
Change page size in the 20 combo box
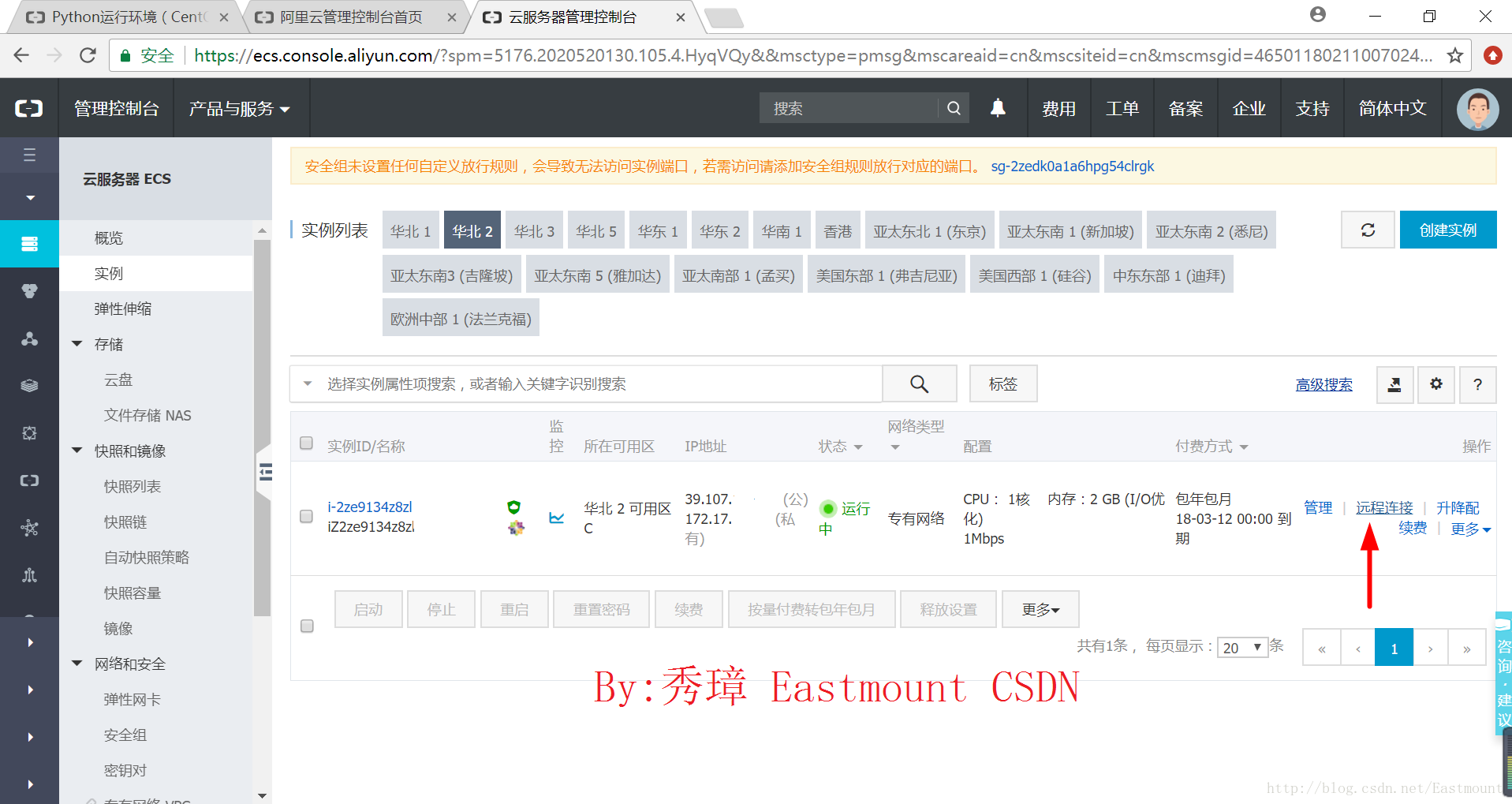(x=1242, y=647)
